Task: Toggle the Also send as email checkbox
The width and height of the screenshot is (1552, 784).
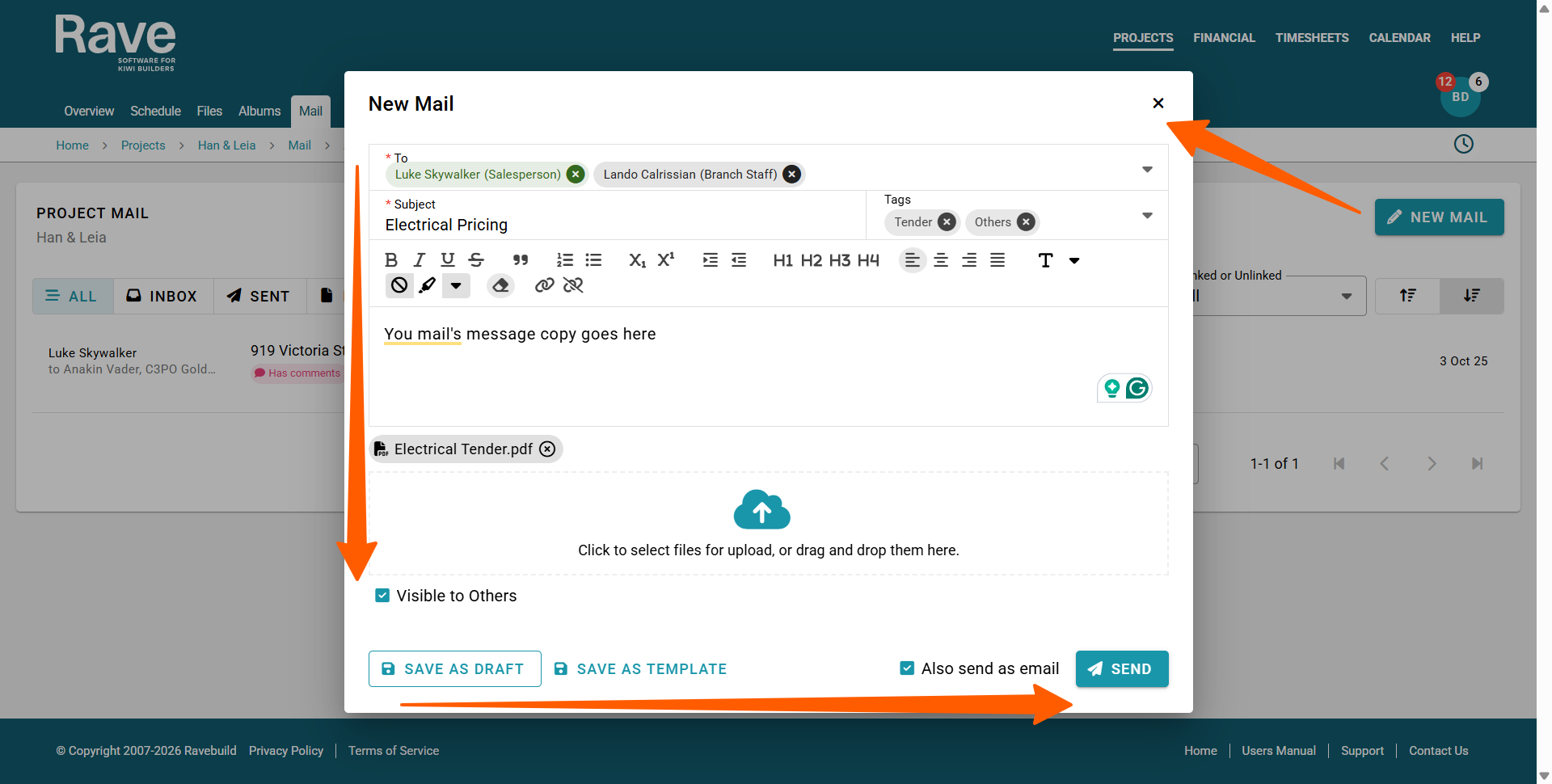Action: (x=907, y=668)
